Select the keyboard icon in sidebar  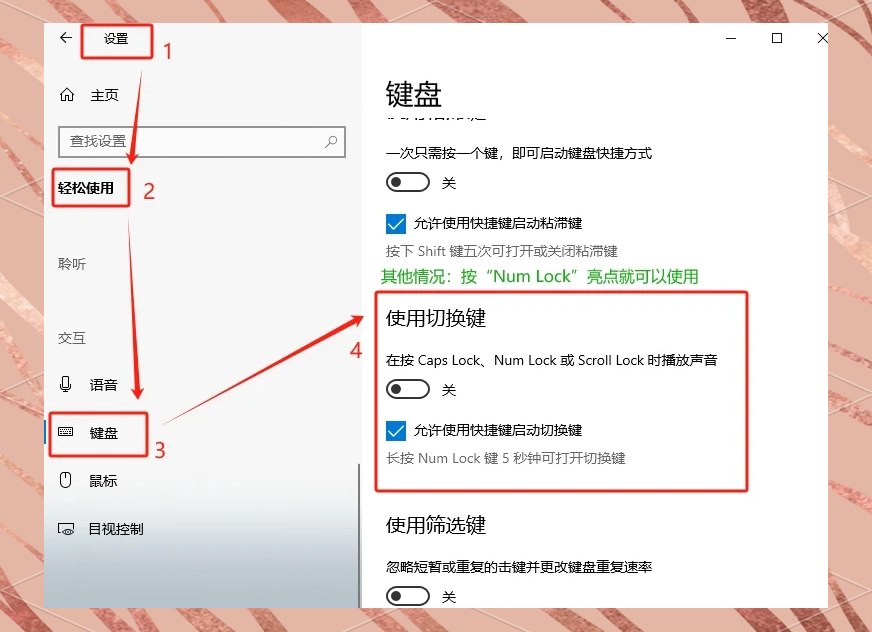[66, 432]
